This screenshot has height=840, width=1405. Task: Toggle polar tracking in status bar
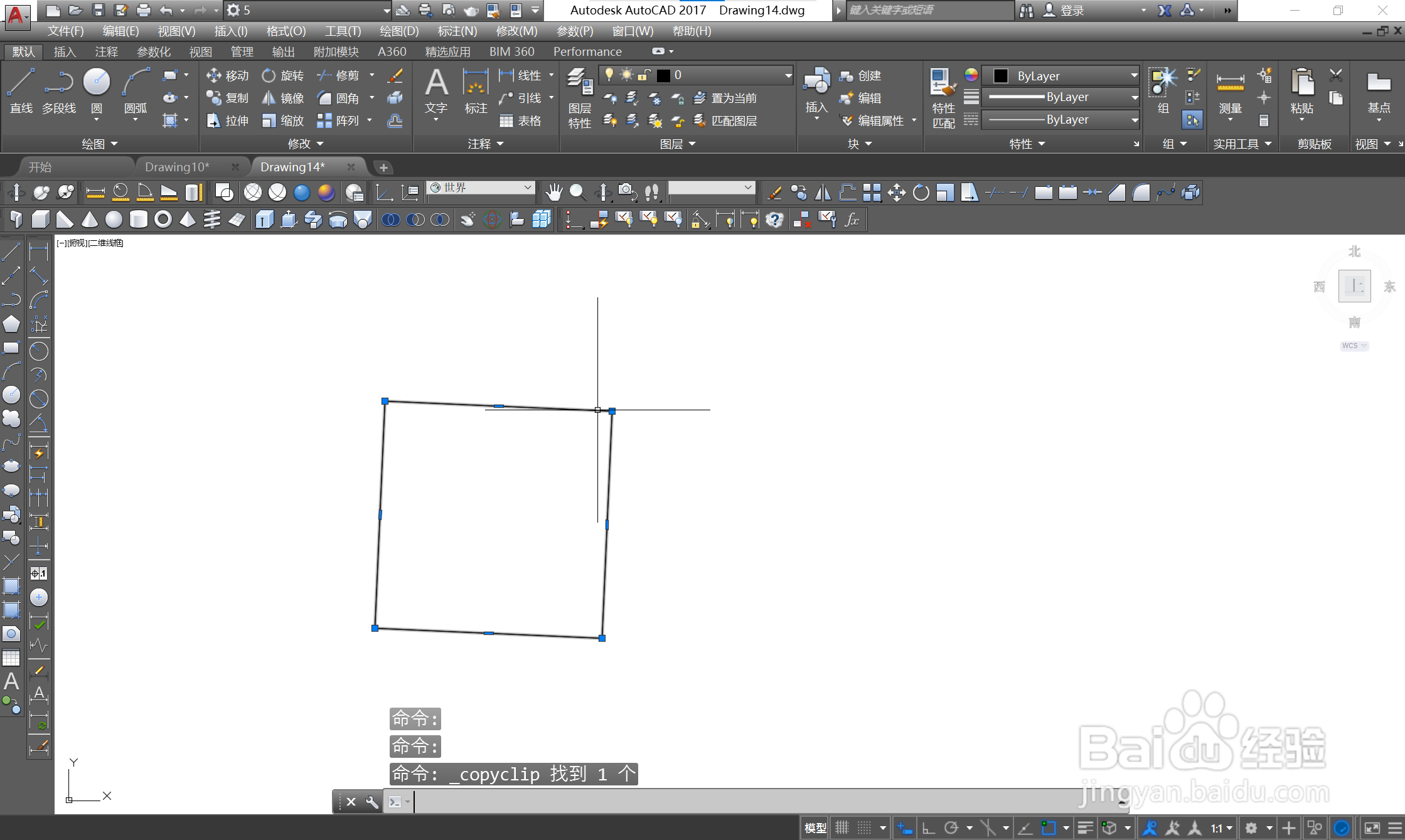pyautogui.click(x=951, y=828)
